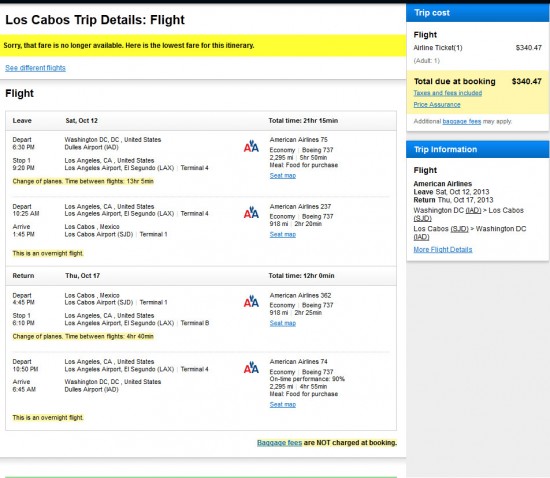This screenshot has width=550, height=478.
Task: Open Seat map for American Airlines 74
Action: click(x=283, y=404)
